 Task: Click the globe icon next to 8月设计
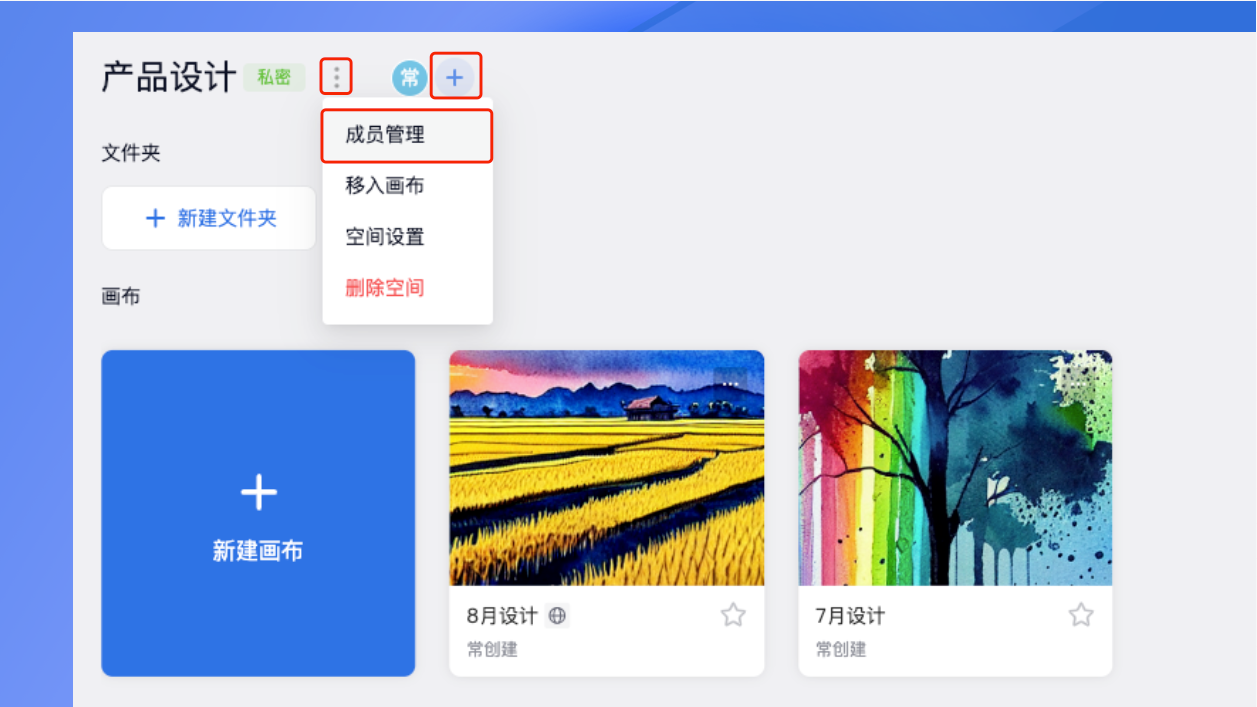(558, 616)
